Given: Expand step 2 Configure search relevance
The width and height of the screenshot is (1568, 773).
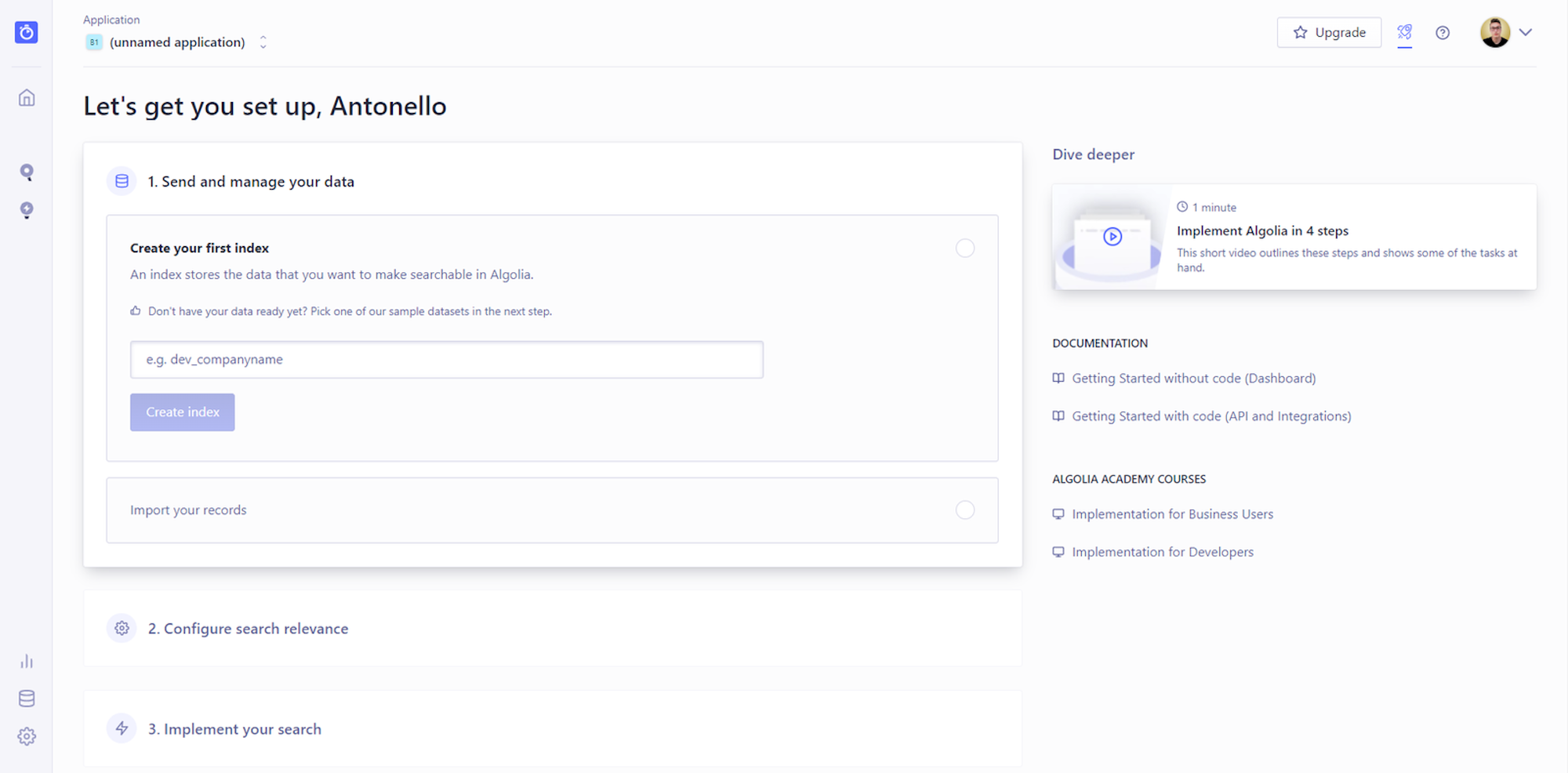Looking at the screenshot, I should (553, 628).
